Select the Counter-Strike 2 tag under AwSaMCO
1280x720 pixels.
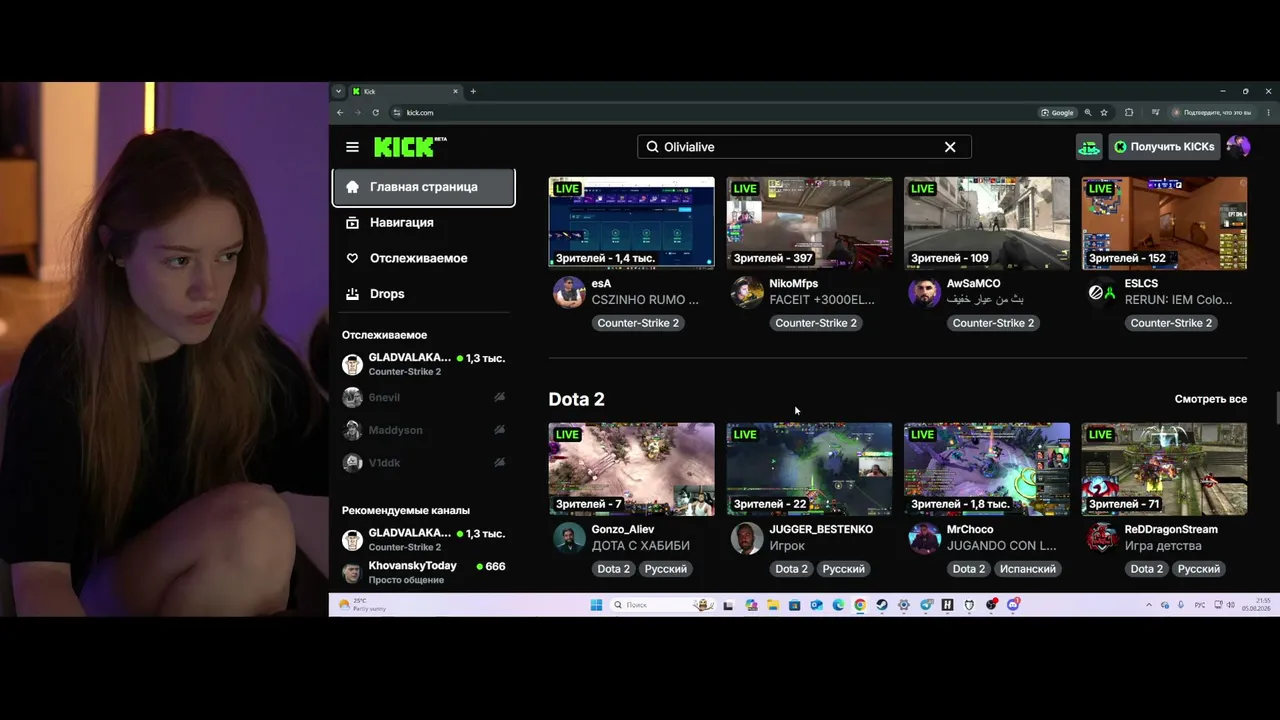[x=994, y=323]
